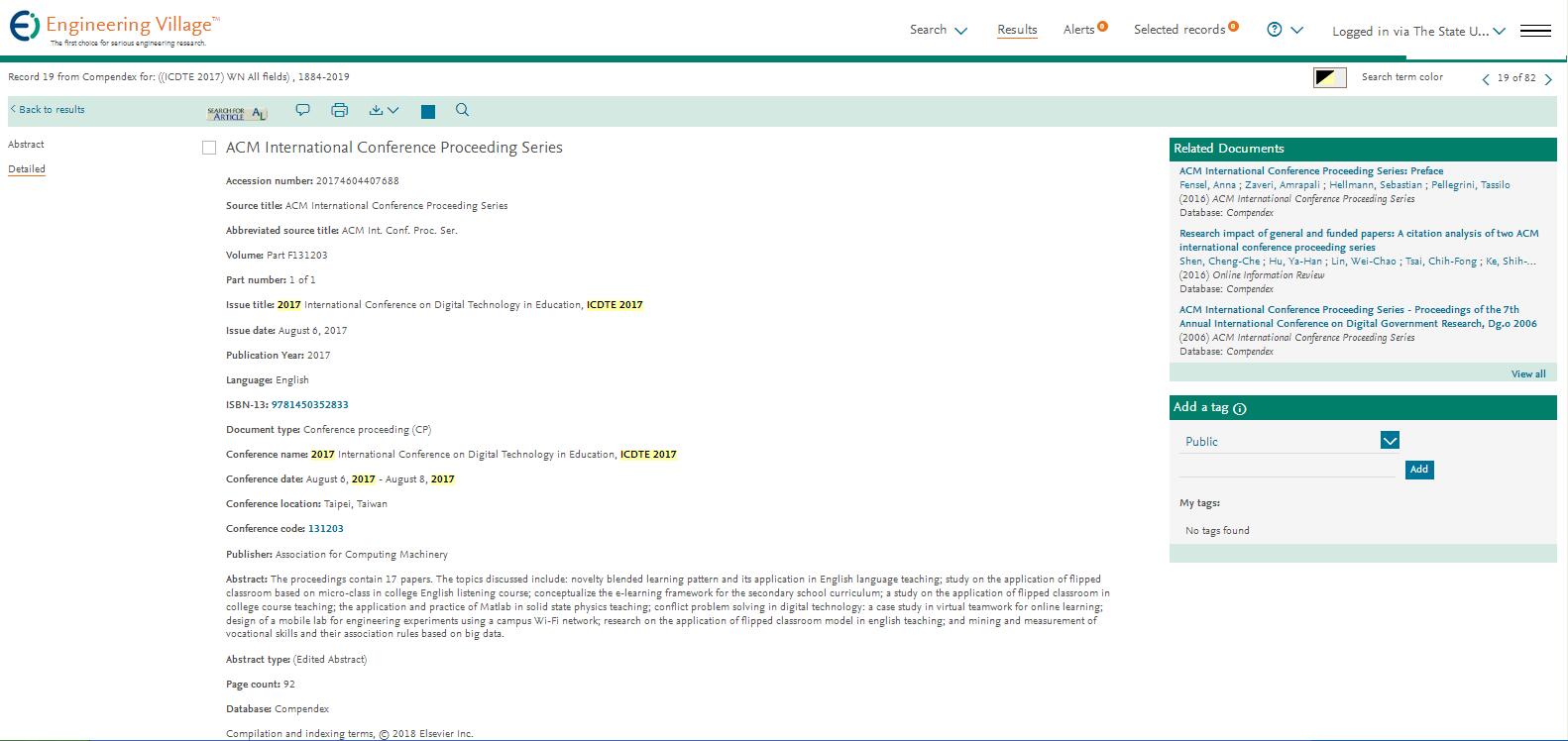Expand the logged-in account menu
This screenshot has width=1568, height=741.
click(x=1418, y=31)
